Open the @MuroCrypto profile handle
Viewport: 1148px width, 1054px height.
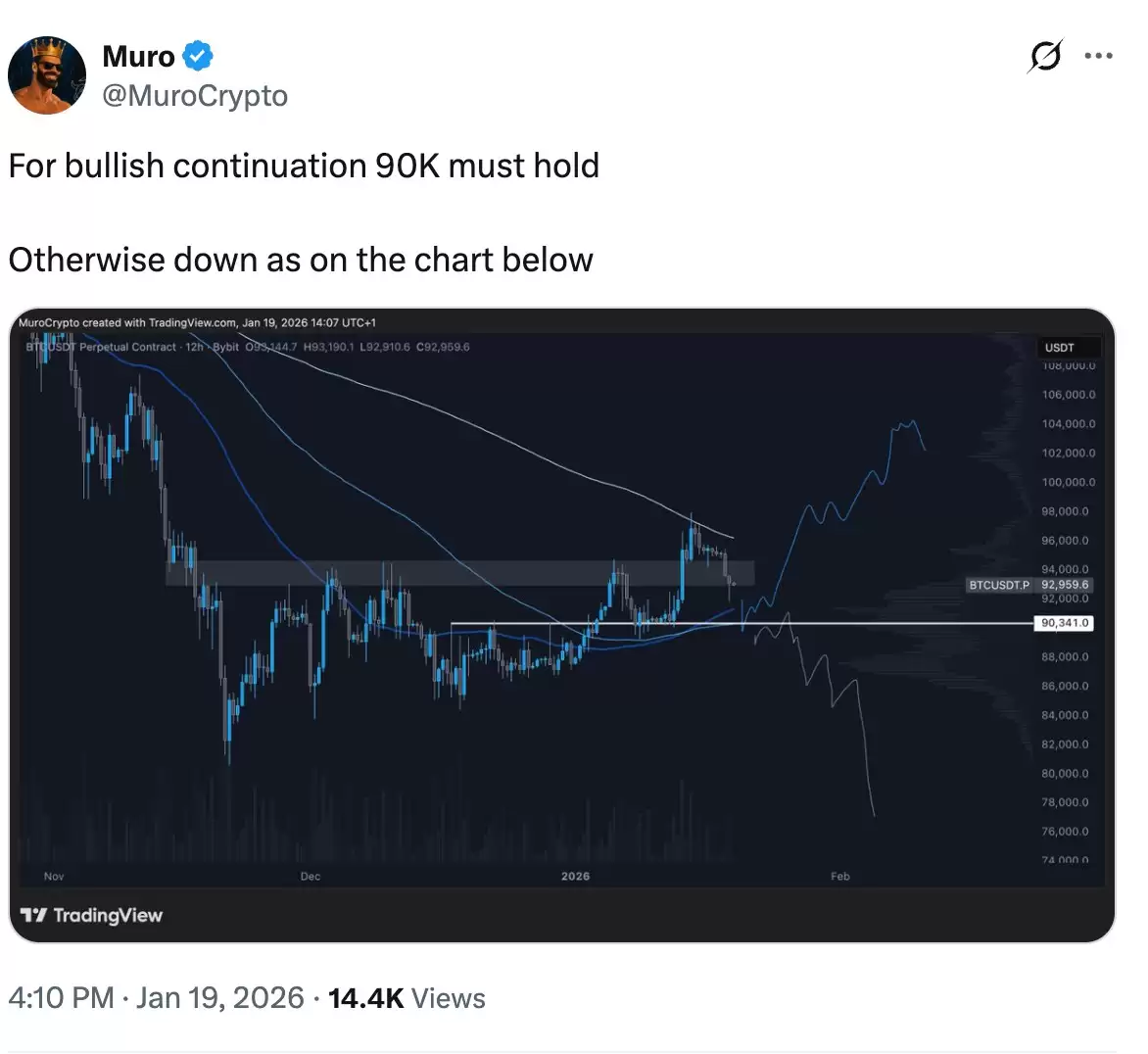click(x=194, y=95)
